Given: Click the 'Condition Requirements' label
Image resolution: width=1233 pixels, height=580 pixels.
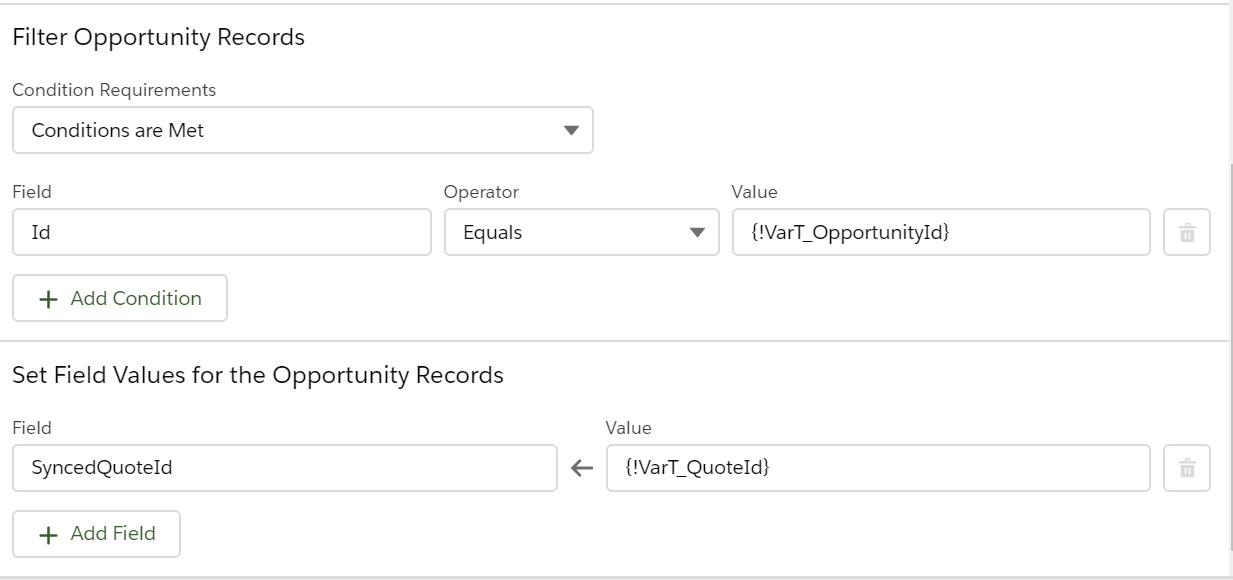Looking at the screenshot, I should (x=114, y=90).
